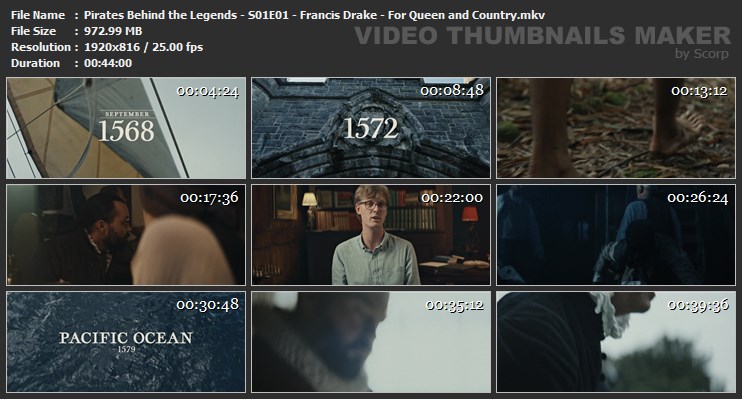Click the small '1579' caption under Pacific Ocean

126,349
